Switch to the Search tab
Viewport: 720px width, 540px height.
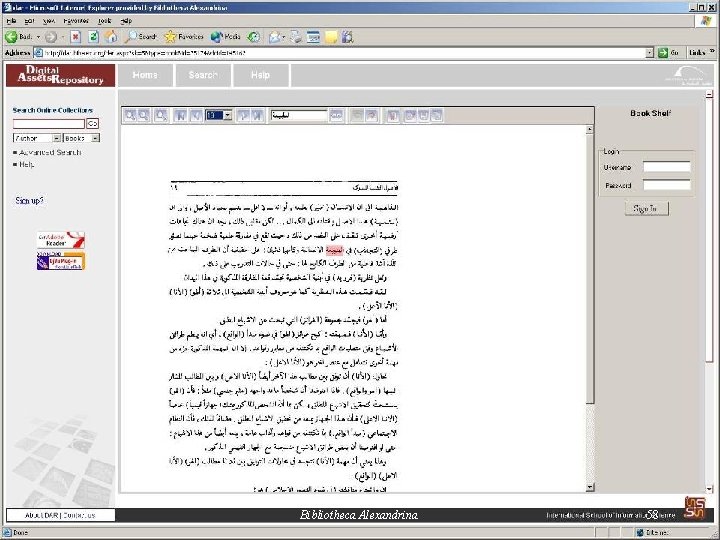(x=203, y=75)
